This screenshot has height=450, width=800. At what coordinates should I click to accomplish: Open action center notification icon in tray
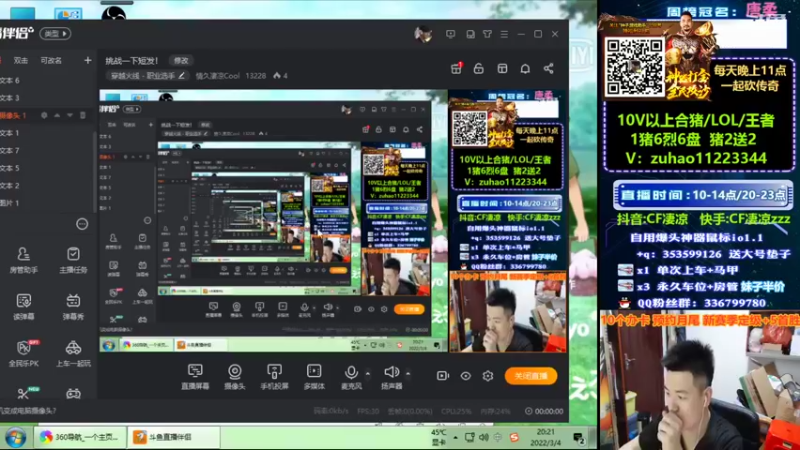pyautogui.click(x=579, y=437)
